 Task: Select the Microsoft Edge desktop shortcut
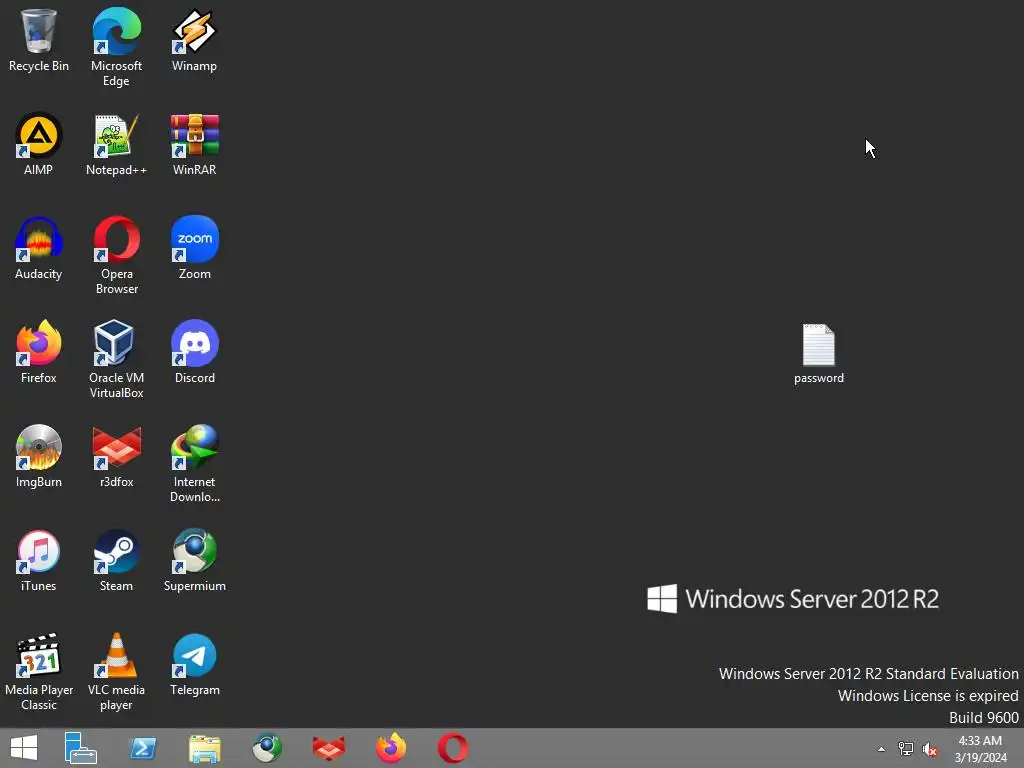(x=116, y=47)
